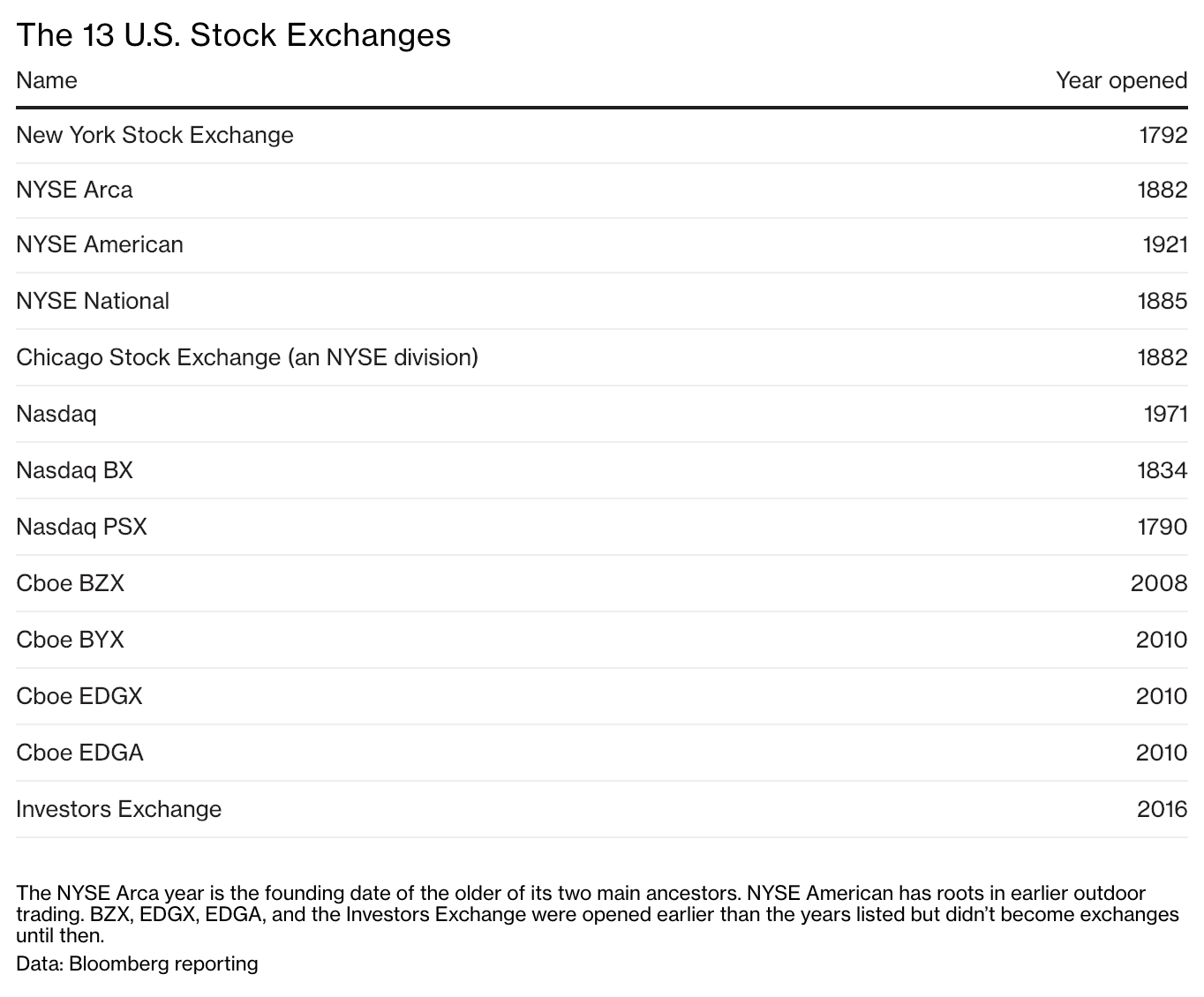Click the Nasdaq row name
Screen dimensions: 1204x997
tap(56, 414)
